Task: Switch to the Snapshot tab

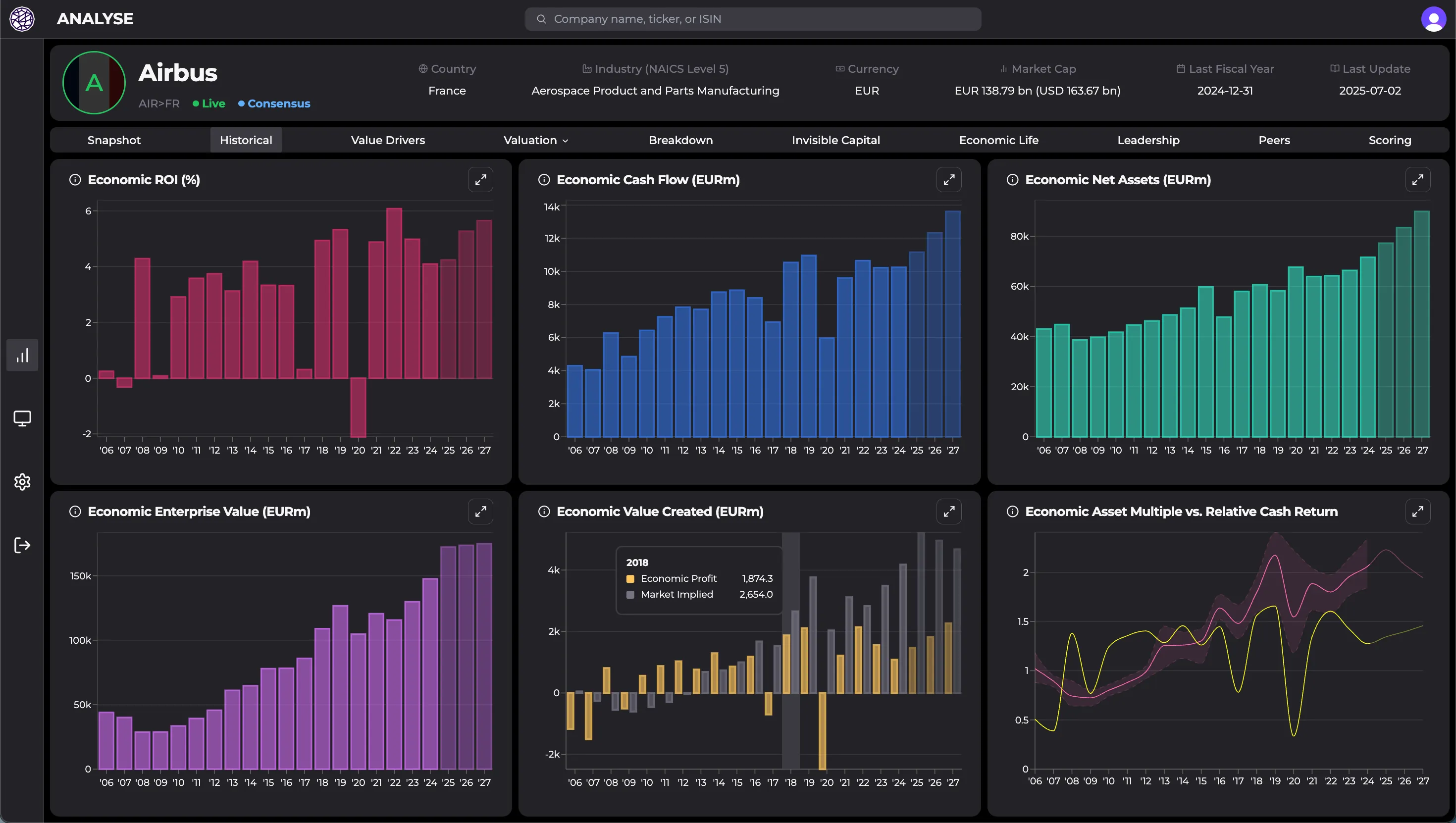Action: [x=114, y=140]
